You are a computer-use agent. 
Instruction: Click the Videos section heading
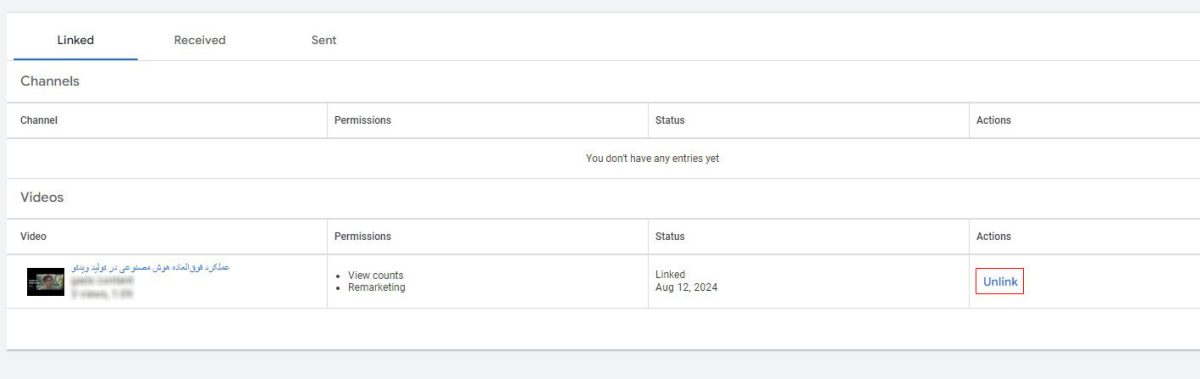coord(42,197)
